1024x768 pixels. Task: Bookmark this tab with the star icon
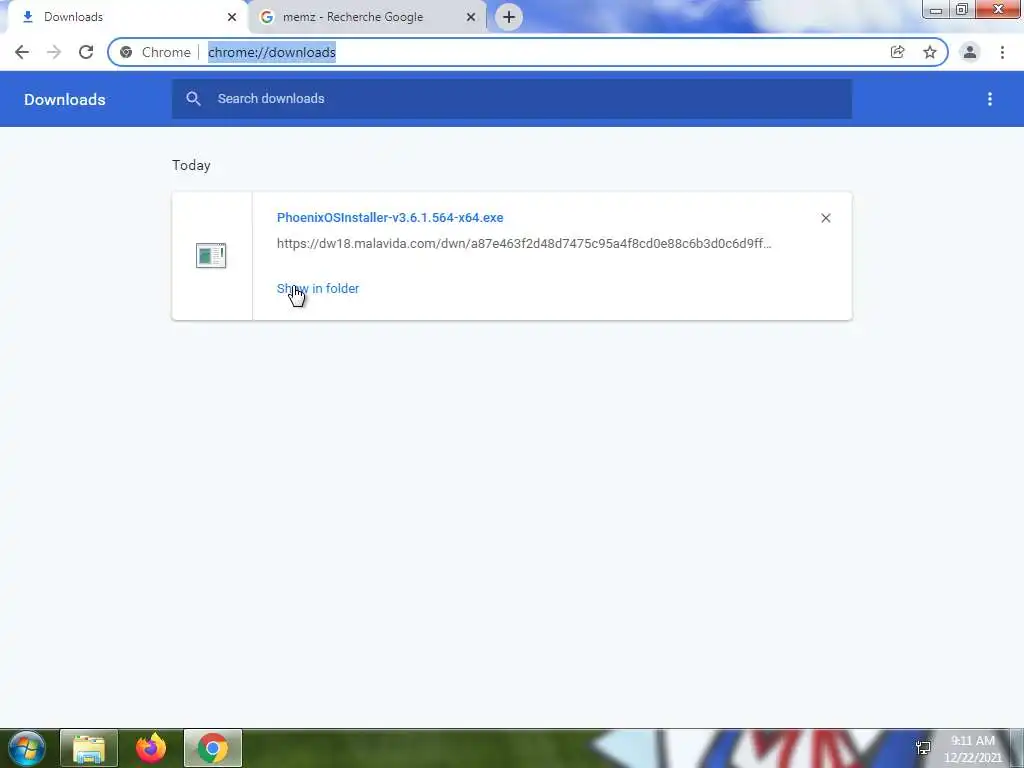(929, 52)
